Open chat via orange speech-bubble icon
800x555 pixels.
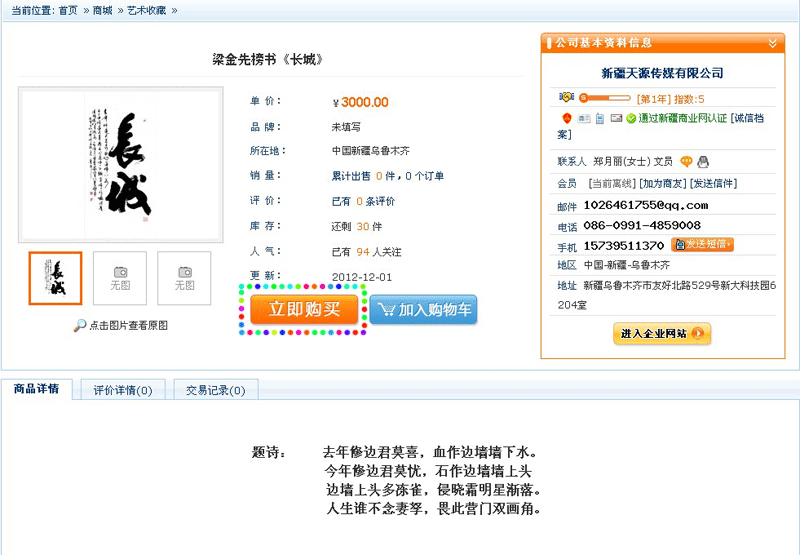(x=687, y=162)
